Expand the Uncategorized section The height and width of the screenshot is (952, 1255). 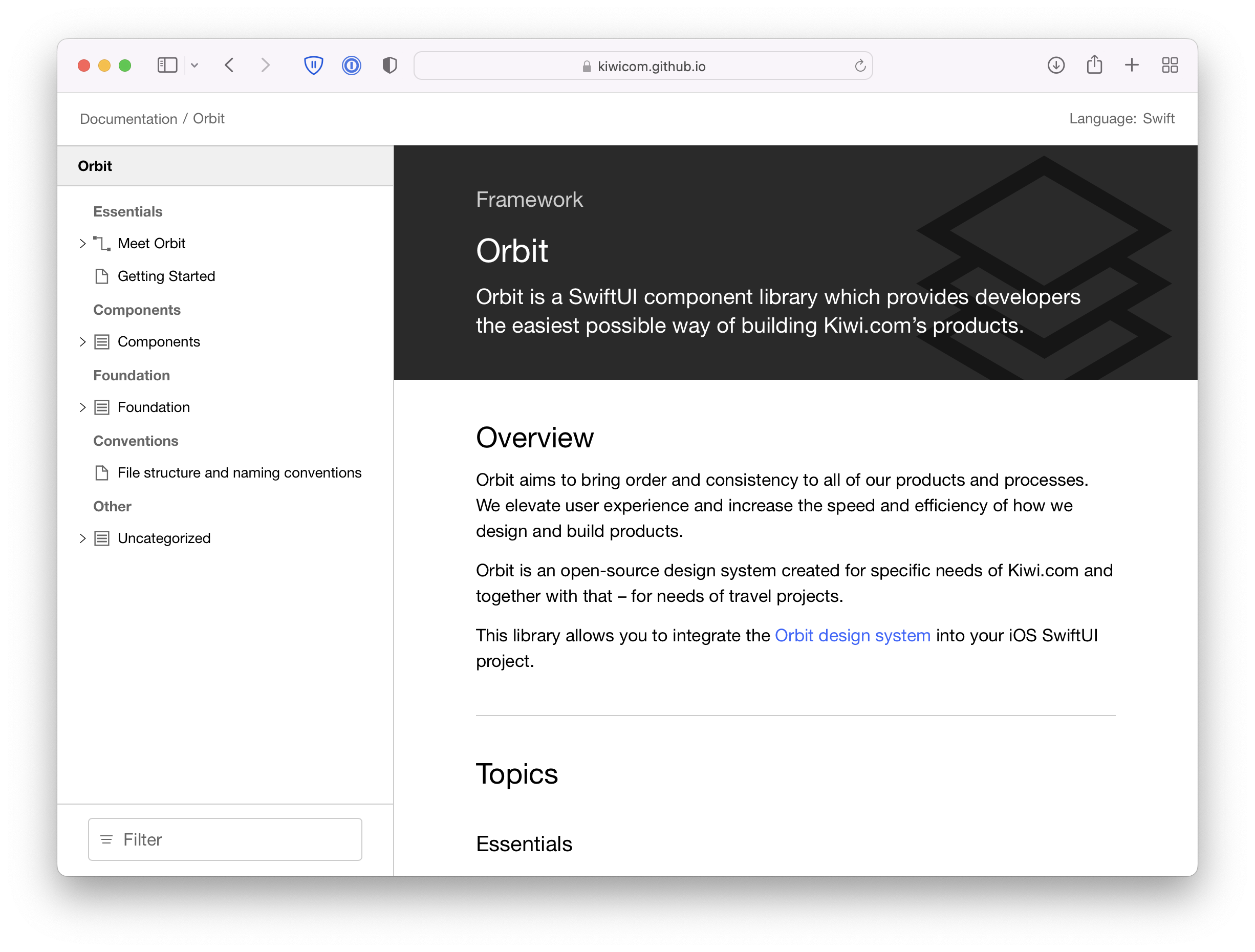pos(83,538)
